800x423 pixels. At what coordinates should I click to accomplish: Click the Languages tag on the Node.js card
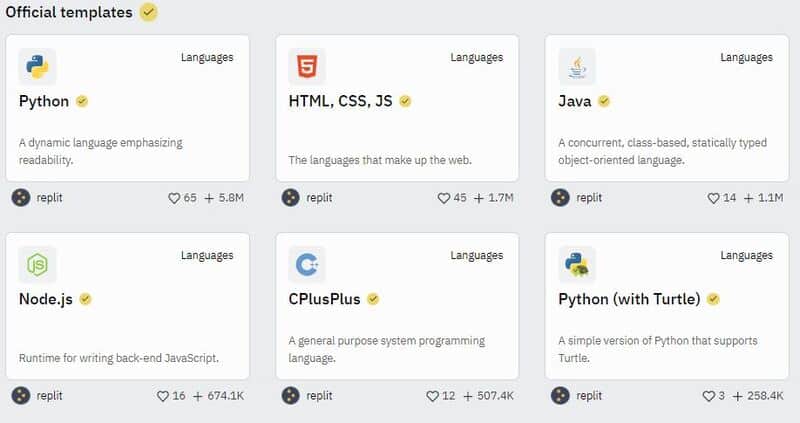[x=207, y=256]
